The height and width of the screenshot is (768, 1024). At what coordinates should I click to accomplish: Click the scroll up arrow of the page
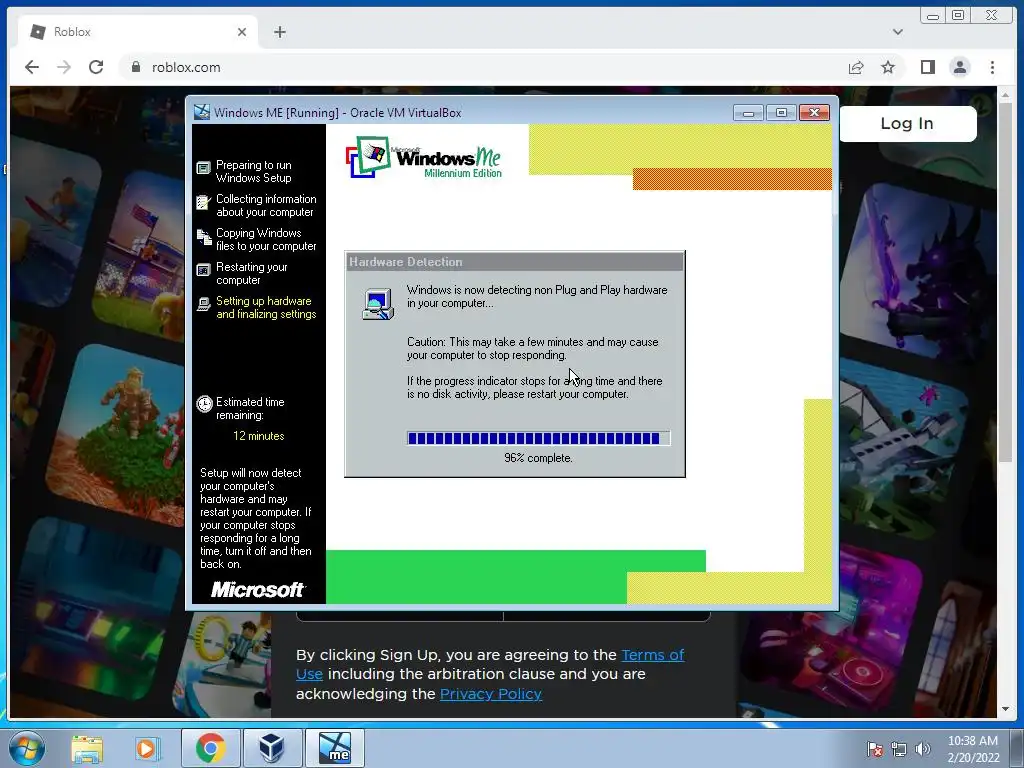1005,95
